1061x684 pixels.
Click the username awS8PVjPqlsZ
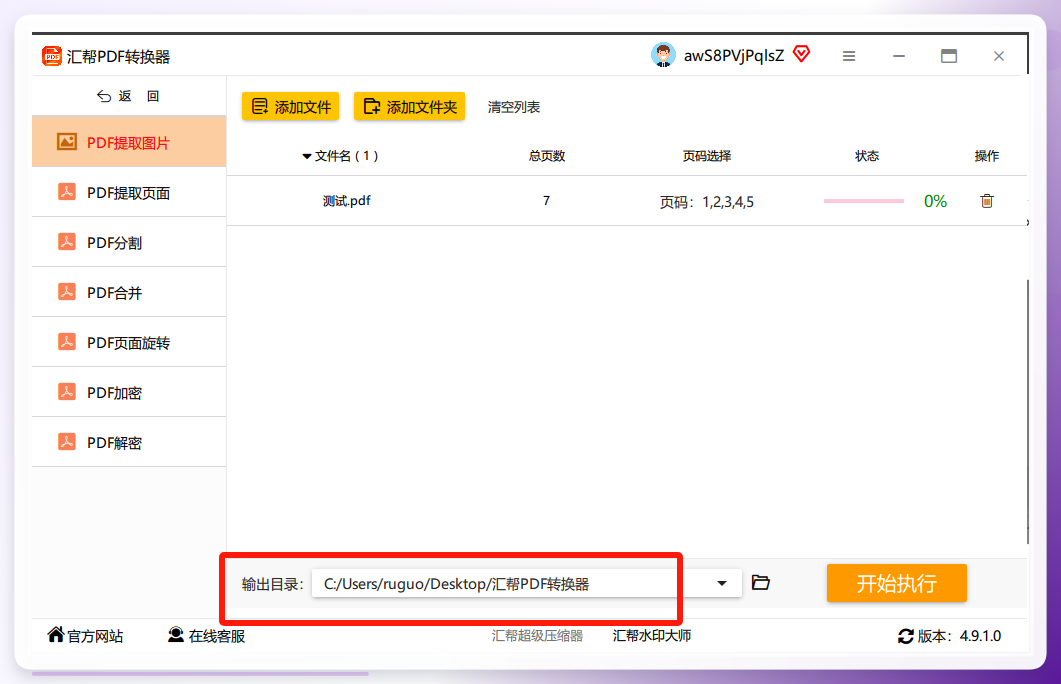pos(733,55)
